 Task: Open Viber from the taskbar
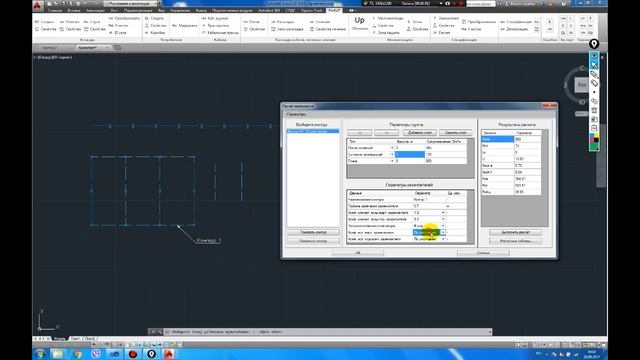click(96, 354)
